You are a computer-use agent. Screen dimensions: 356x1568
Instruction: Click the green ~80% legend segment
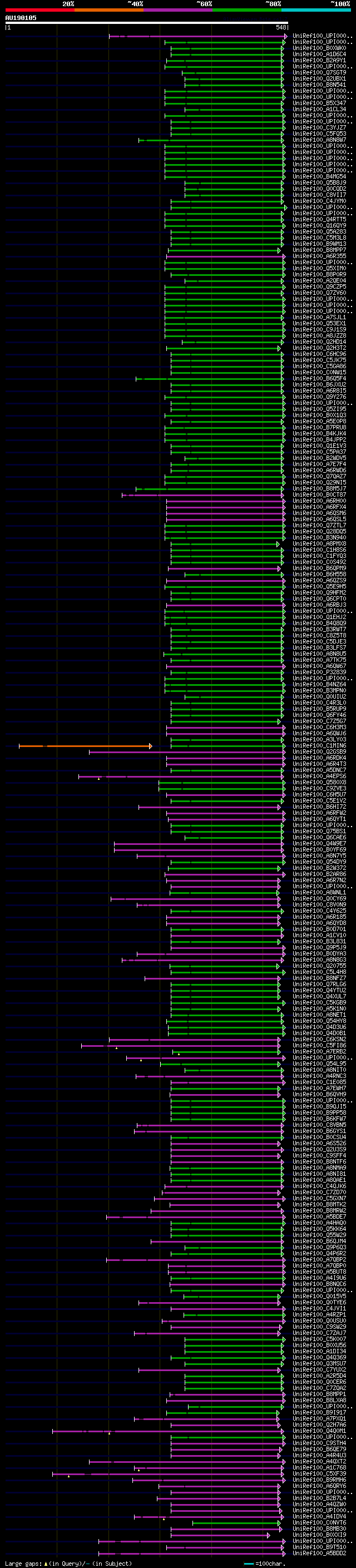[247, 10]
